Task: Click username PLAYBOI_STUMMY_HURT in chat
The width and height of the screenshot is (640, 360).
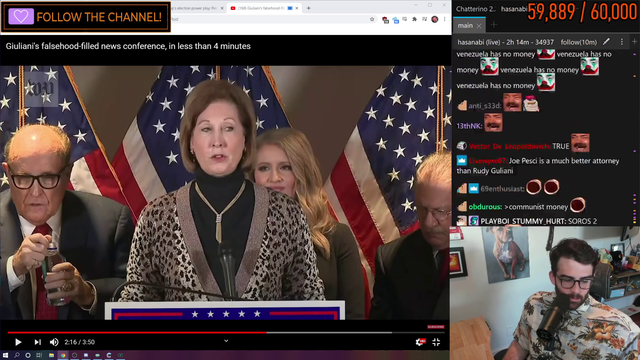Action: [524, 221]
